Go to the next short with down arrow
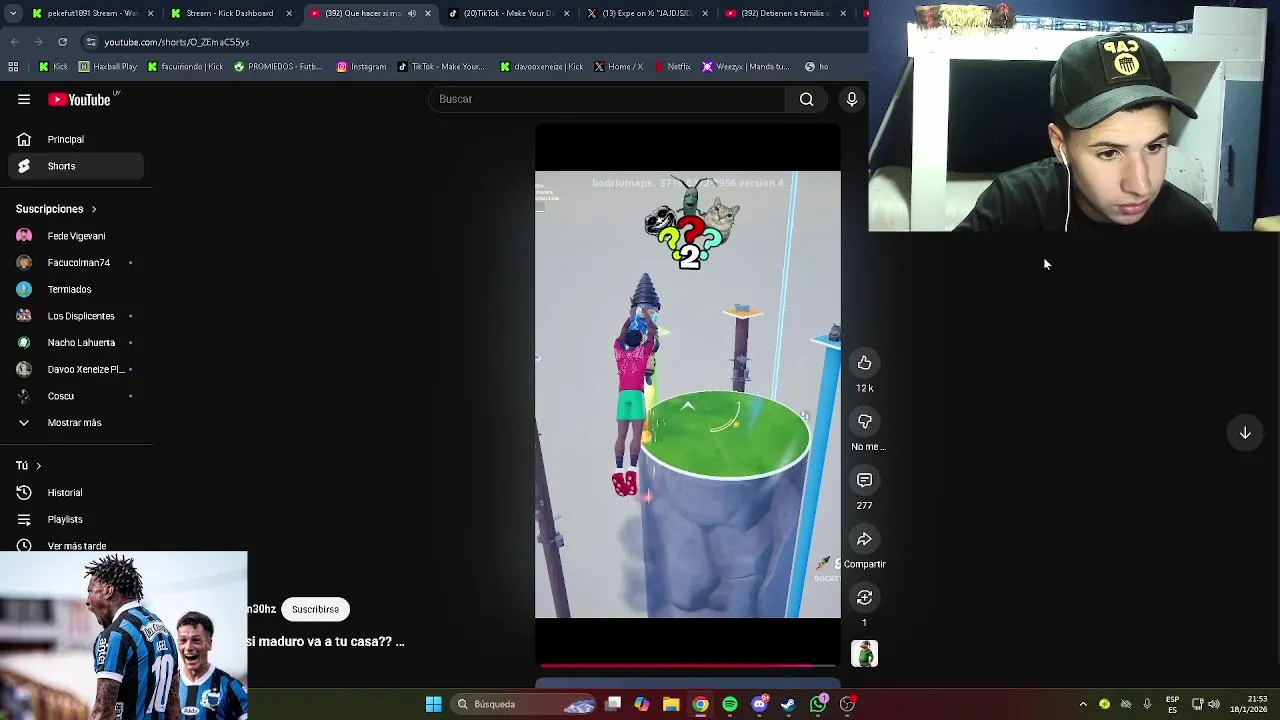Screen dimensions: 1280x720 pos(1245,433)
